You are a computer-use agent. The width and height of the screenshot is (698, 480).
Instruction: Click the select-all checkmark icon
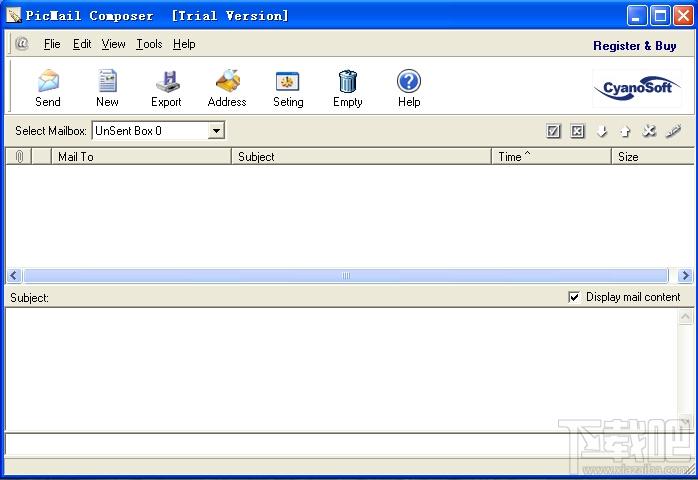click(553, 131)
